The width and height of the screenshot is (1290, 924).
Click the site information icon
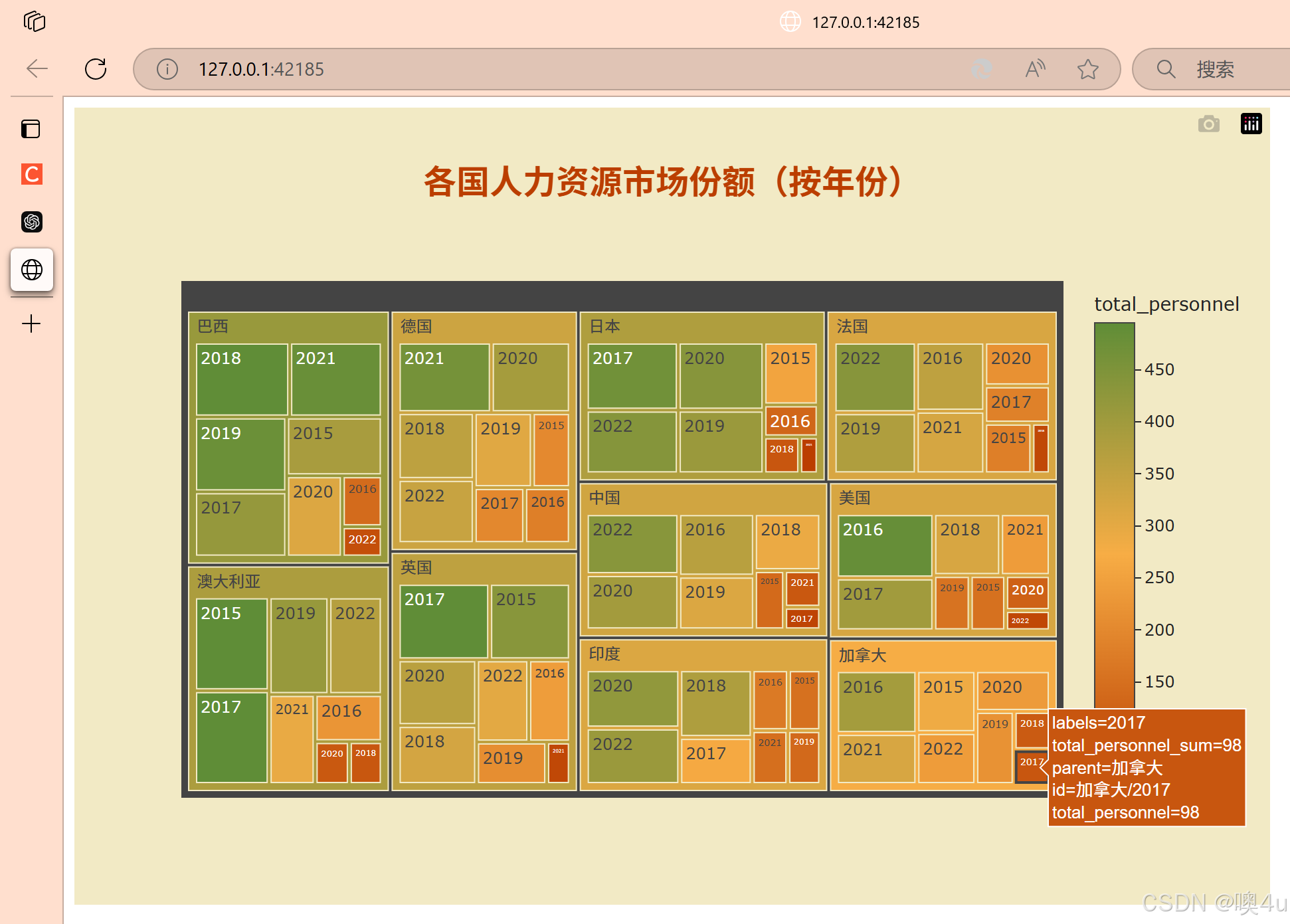pyautogui.click(x=167, y=68)
